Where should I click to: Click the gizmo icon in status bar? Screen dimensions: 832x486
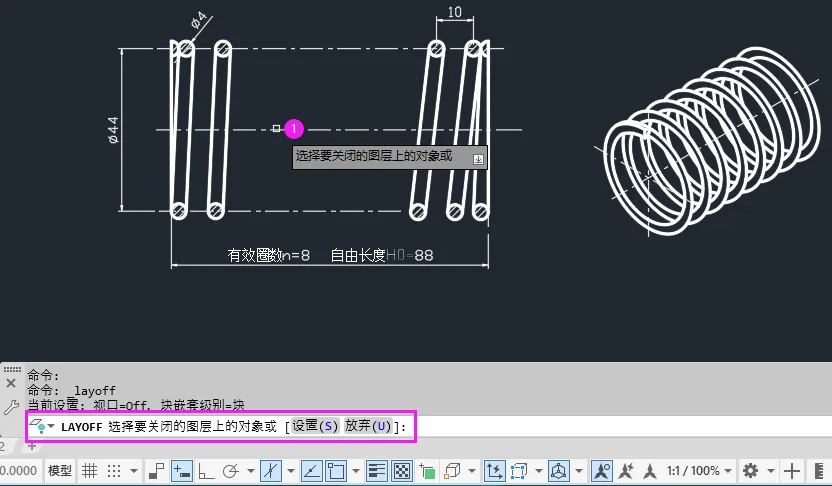click(x=559, y=471)
